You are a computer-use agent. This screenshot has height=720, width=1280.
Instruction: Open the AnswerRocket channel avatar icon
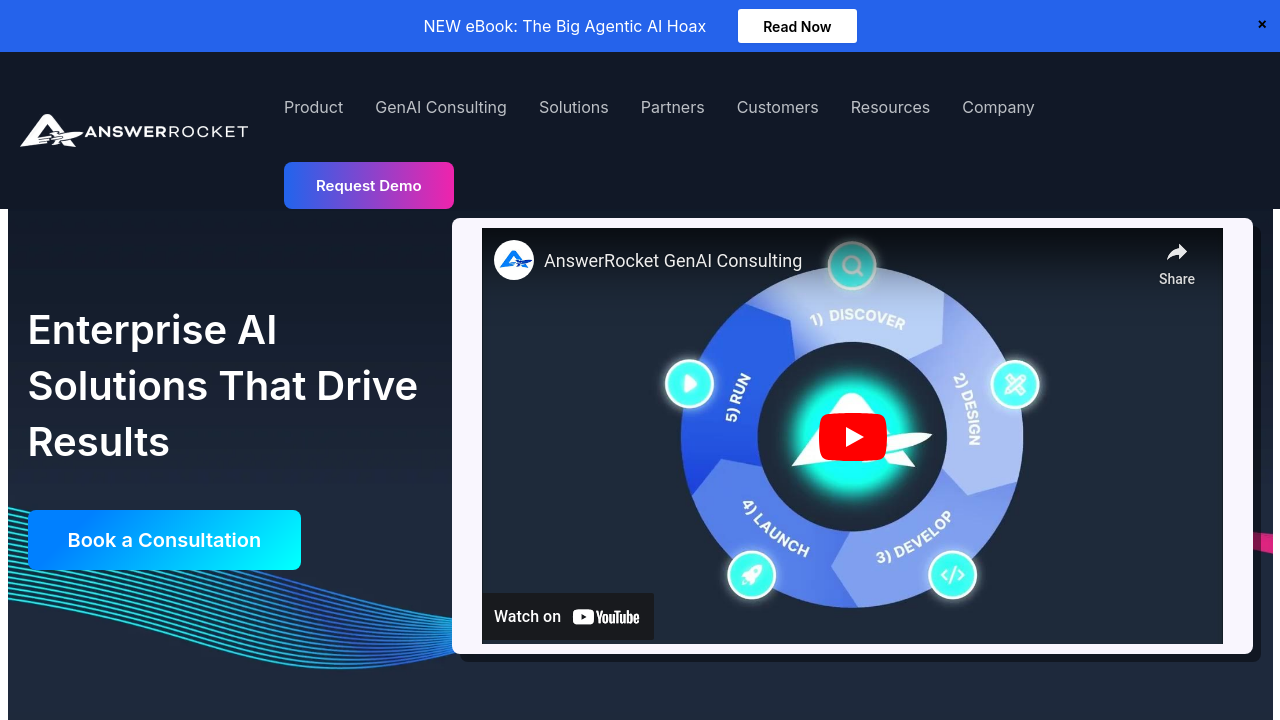(x=514, y=260)
